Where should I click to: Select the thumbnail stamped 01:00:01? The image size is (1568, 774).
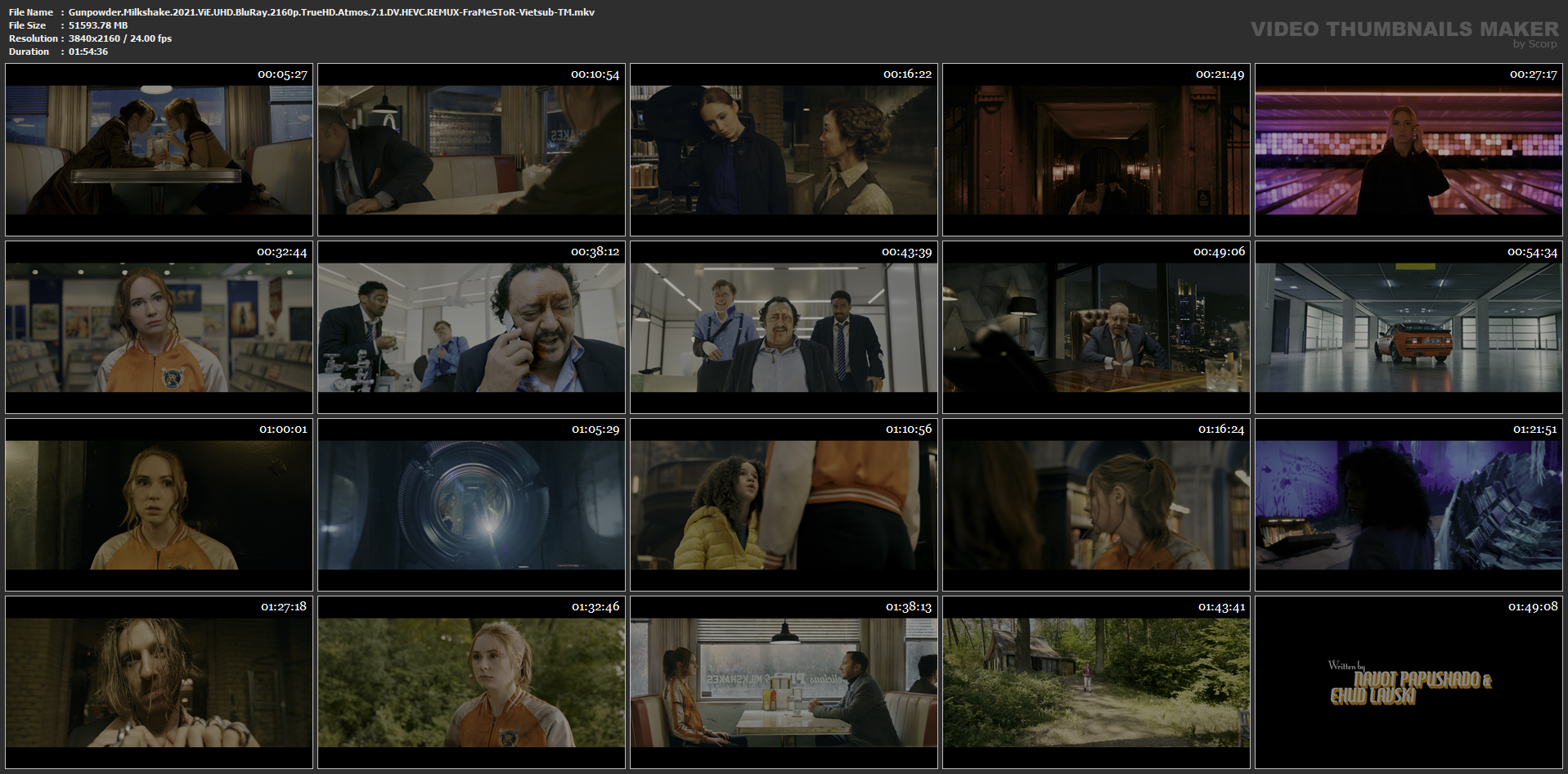[x=159, y=505]
